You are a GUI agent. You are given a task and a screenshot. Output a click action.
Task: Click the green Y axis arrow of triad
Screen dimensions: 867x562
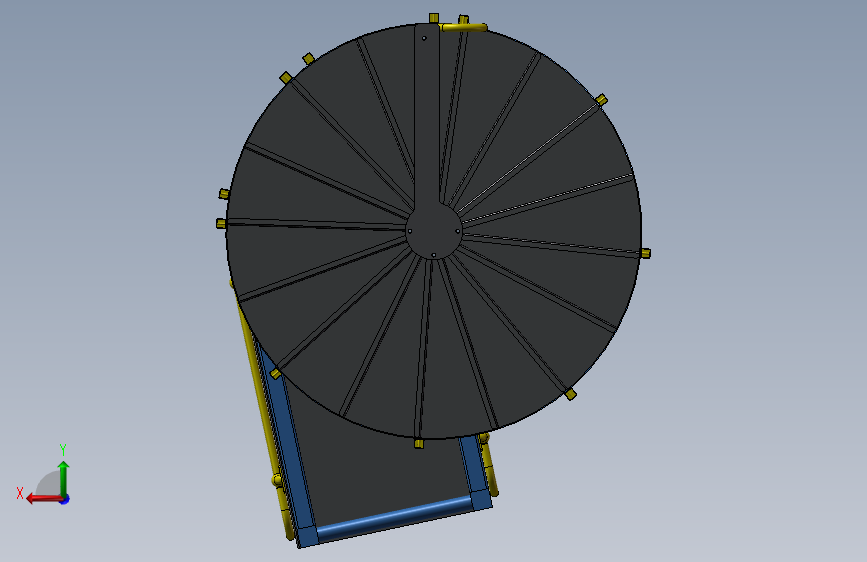point(64,478)
